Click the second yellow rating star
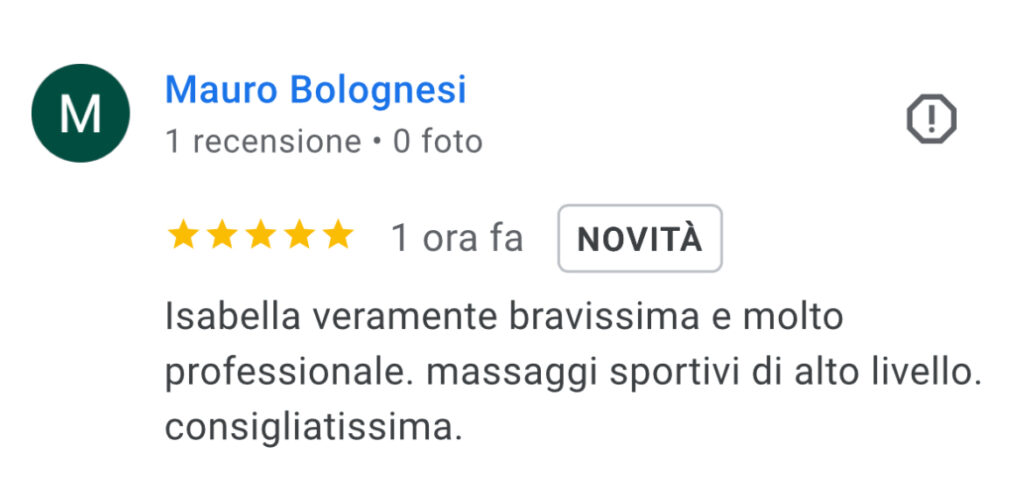Screen dimensions: 1024x496 click(x=222, y=234)
